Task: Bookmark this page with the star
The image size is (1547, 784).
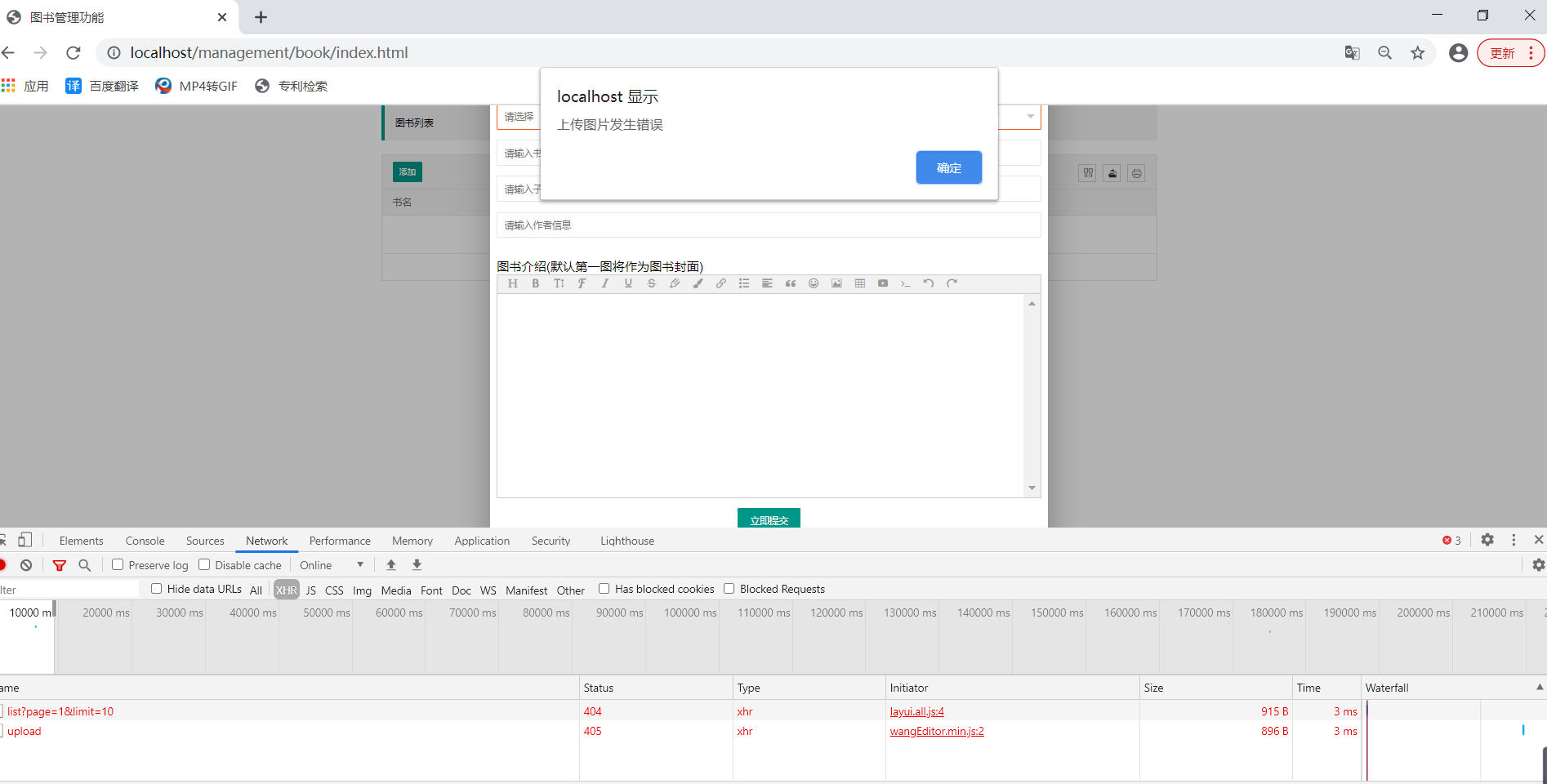Action: (1417, 53)
